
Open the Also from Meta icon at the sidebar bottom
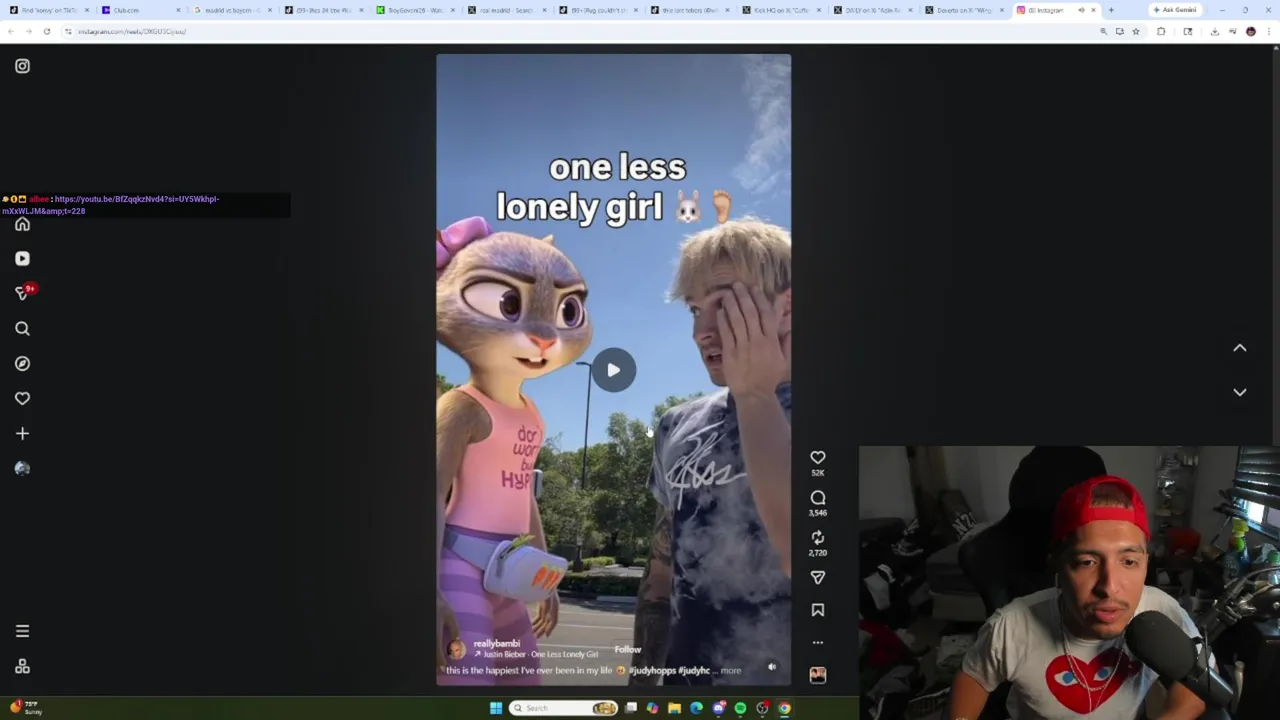coord(22,667)
